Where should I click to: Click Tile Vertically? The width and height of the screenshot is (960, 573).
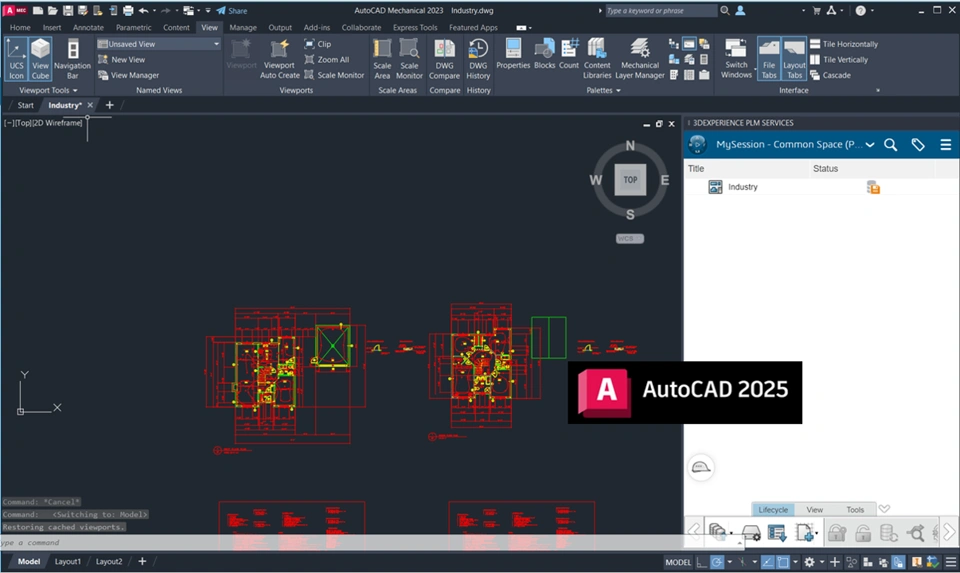point(839,59)
